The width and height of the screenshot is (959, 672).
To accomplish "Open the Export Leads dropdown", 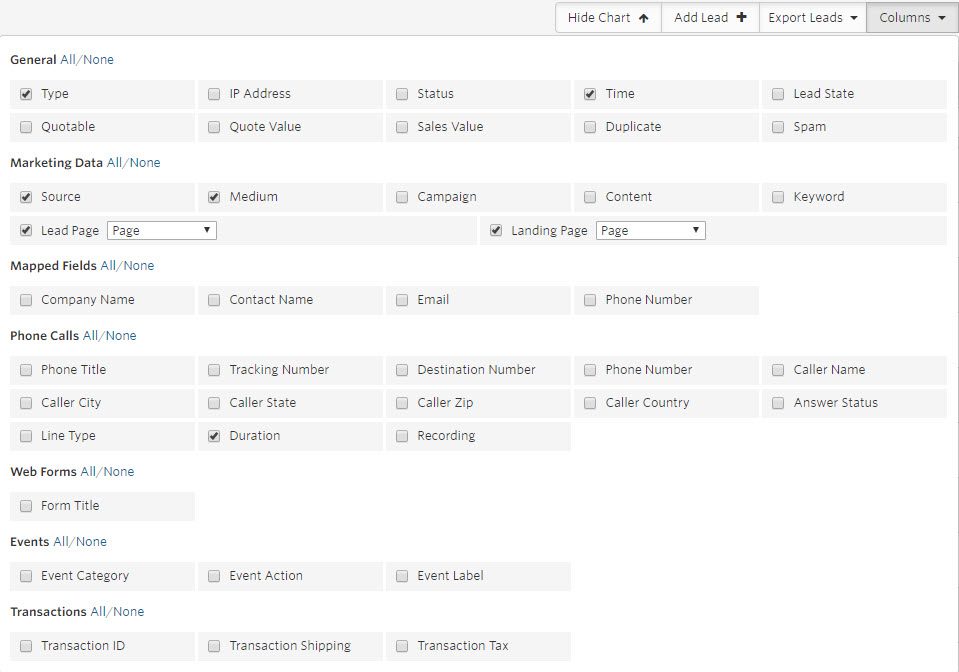I will [x=813, y=18].
